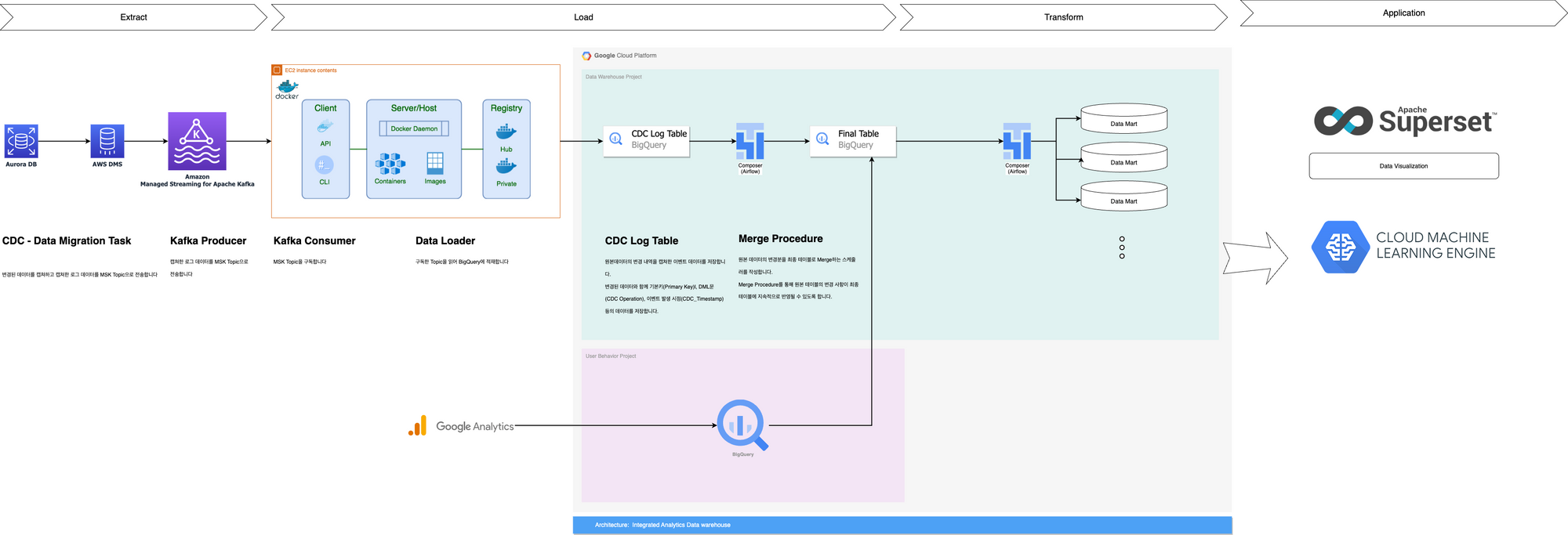1568x535 pixels.
Task: Click 'Architecture: Integrated Analytics Data warehouse' footer bar
Action: [x=902, y=525]
